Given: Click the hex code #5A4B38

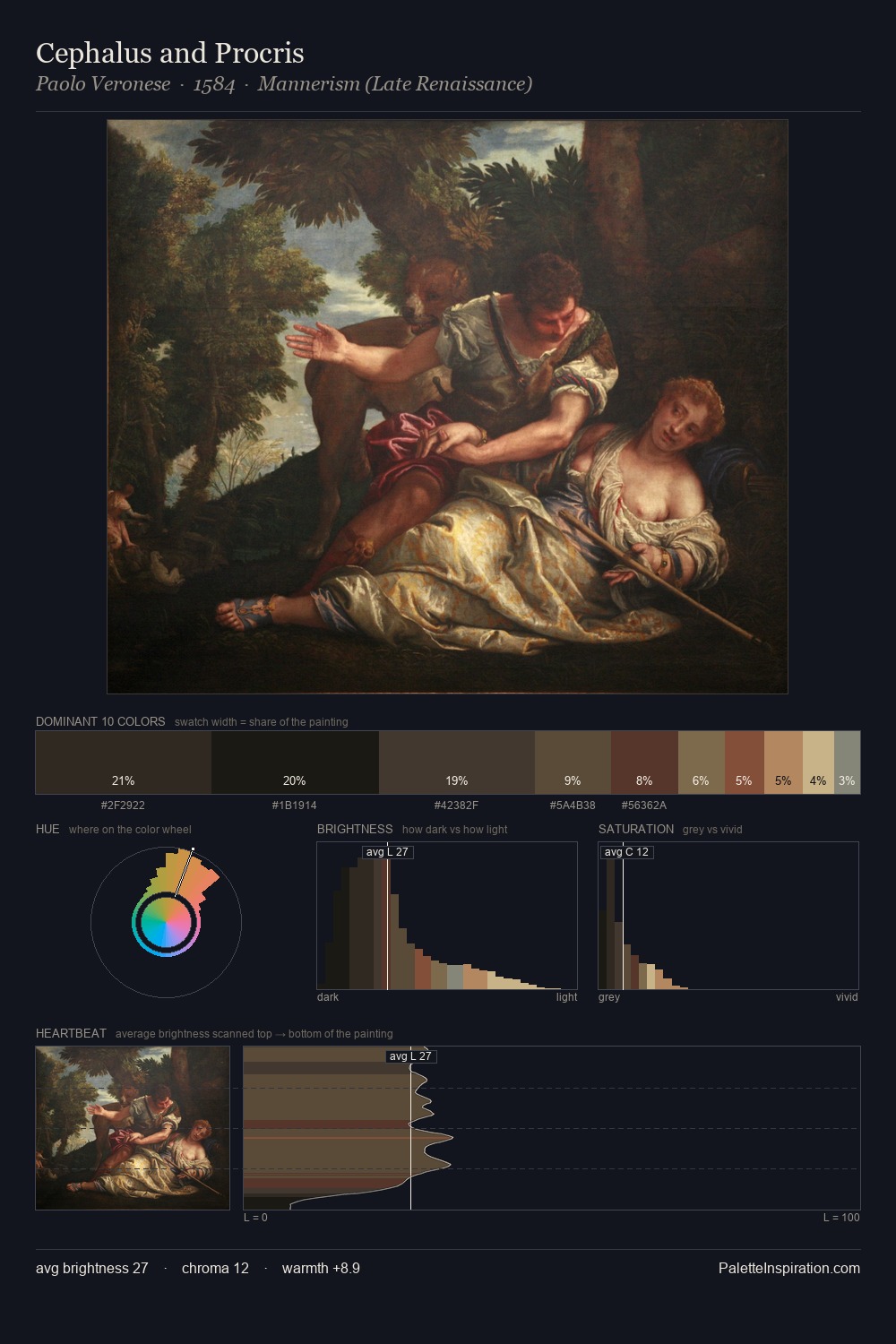Looking at the screenshot, I should tap(573, 806).
